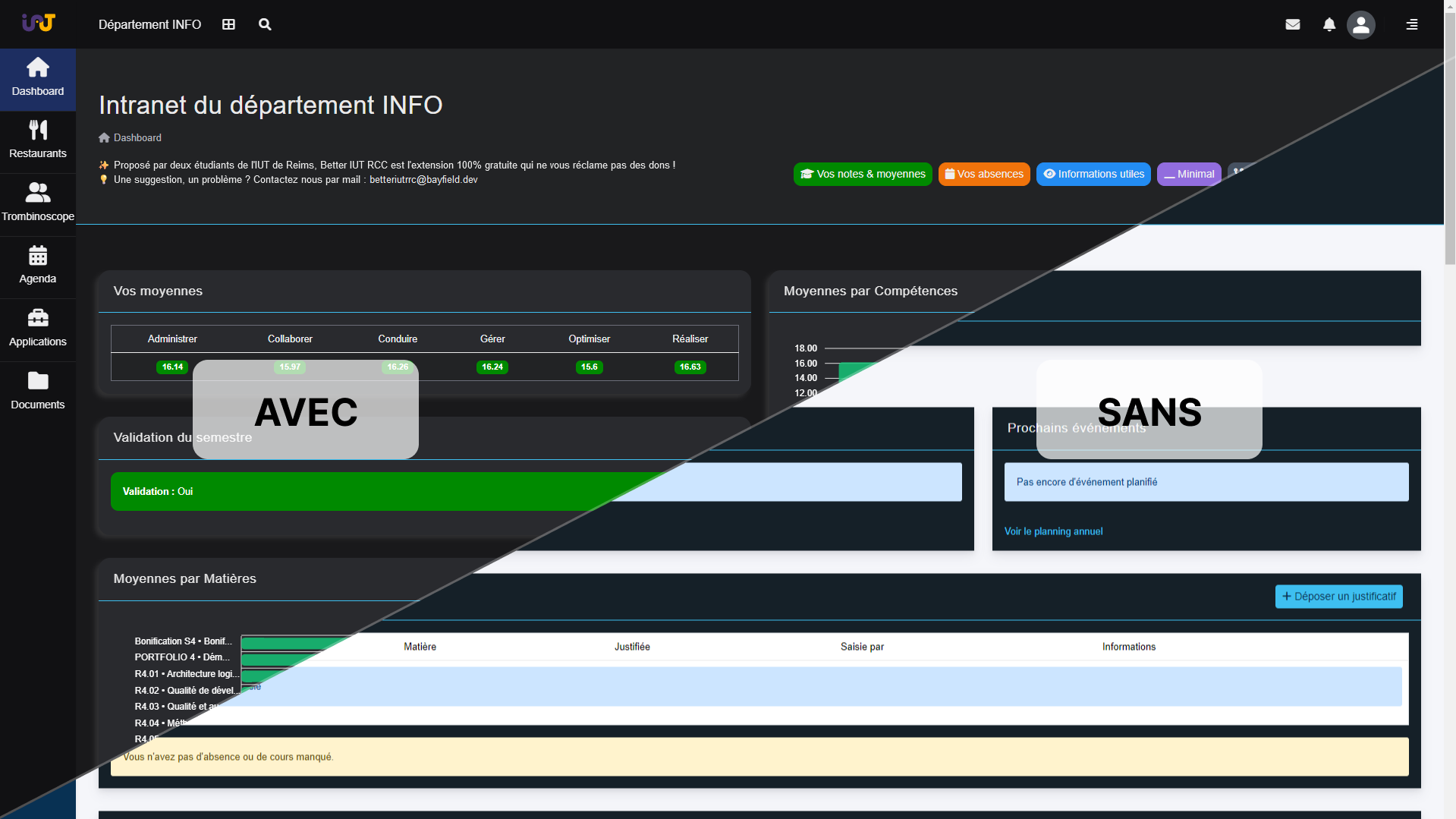Click the Collaborer column header
1456x819 pixels.
point(290,339)
